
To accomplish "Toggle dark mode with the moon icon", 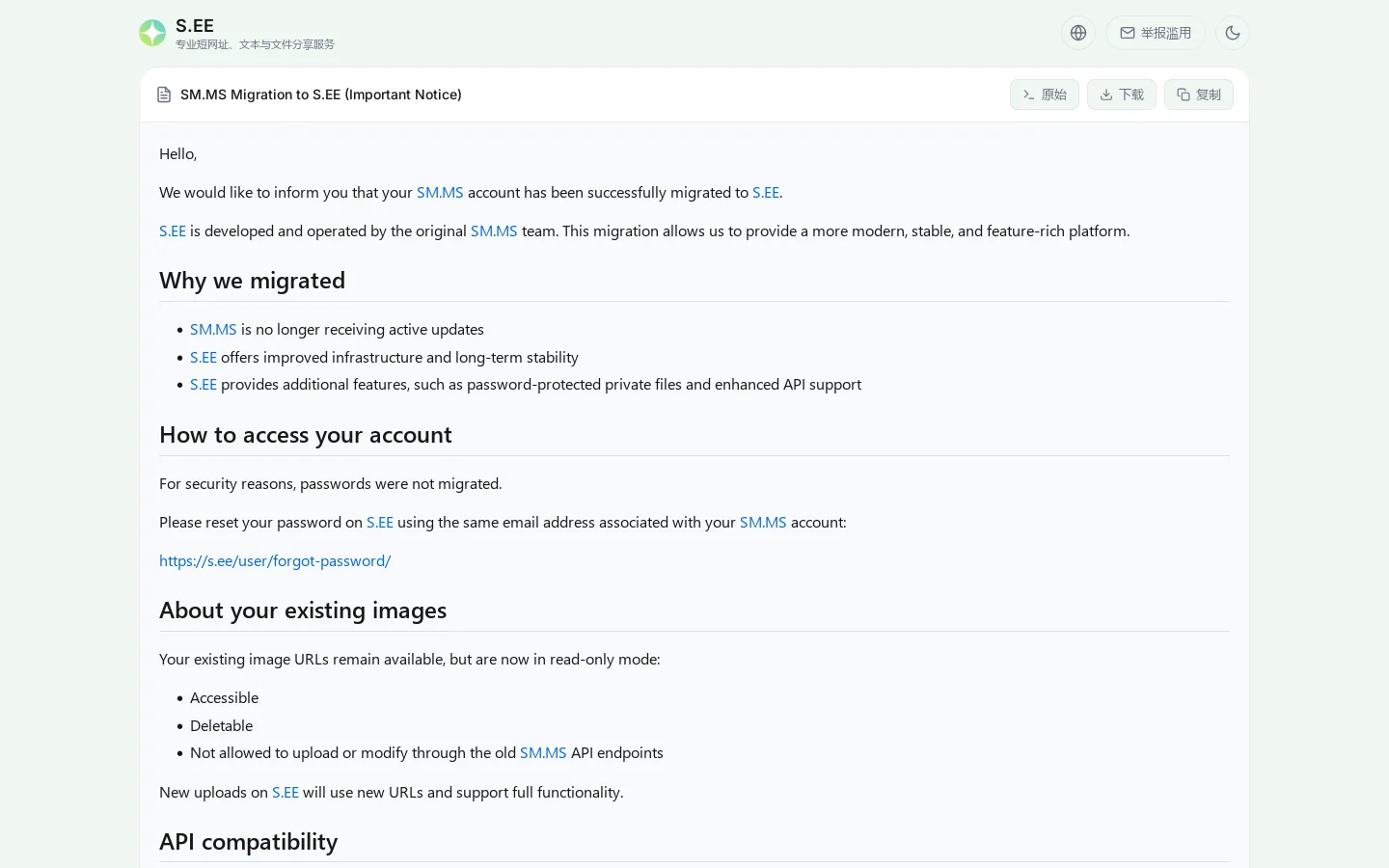I will click(x=1233, y=33).
